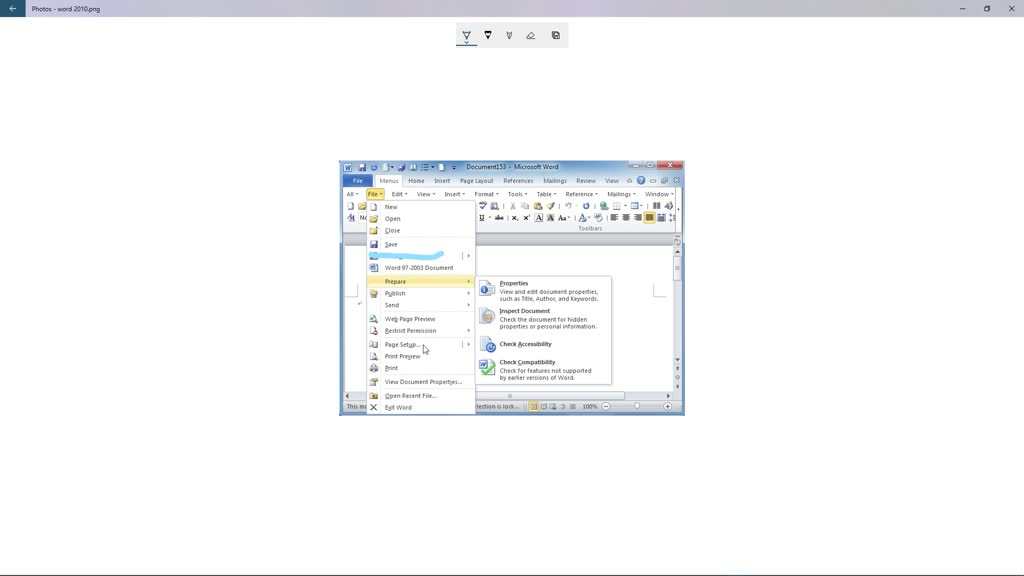This screenshot has height=576, width=1024.
Task: Open the Format dropdown menu
Action: 486,194
